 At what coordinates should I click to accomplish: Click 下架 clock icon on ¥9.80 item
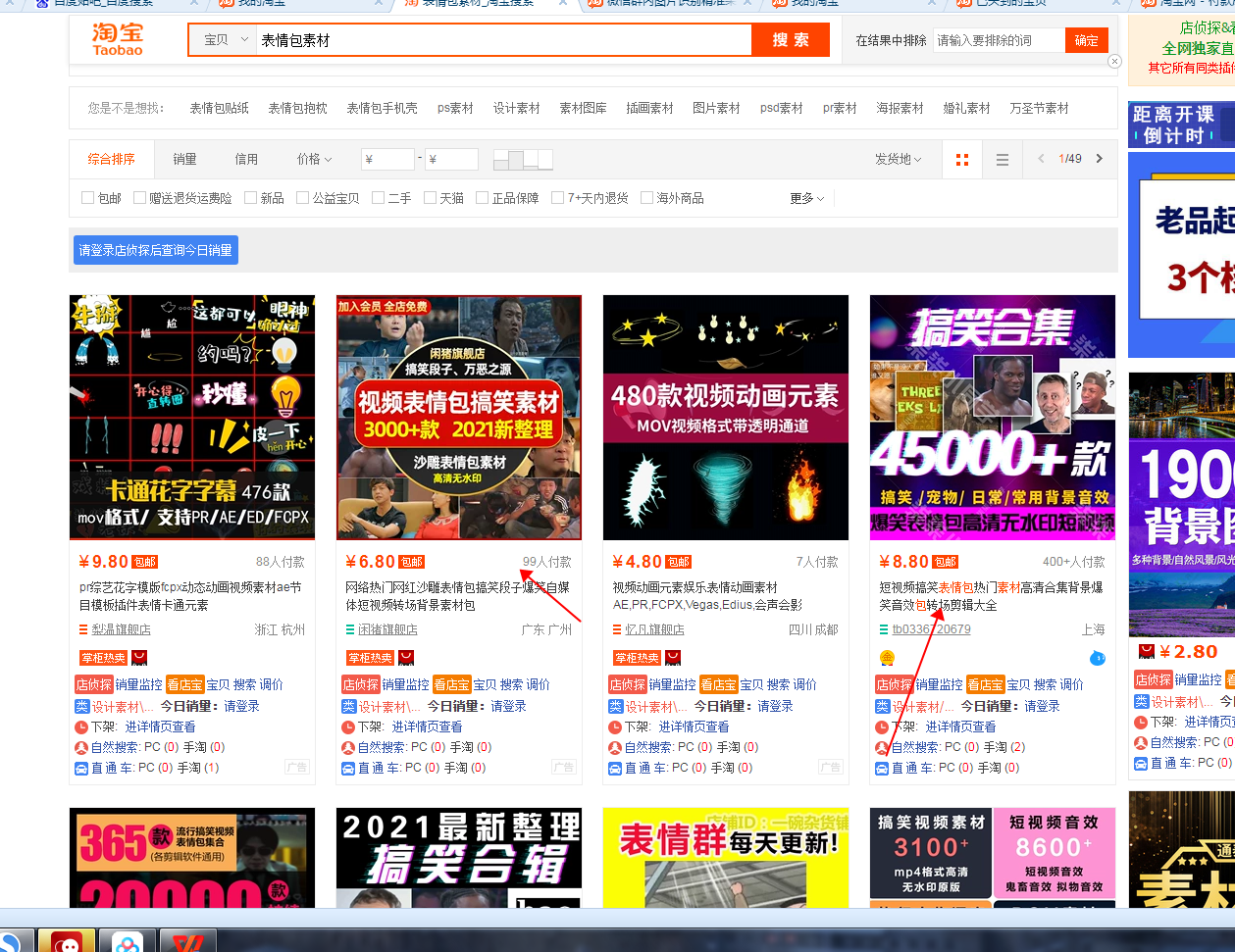[81, 727]
